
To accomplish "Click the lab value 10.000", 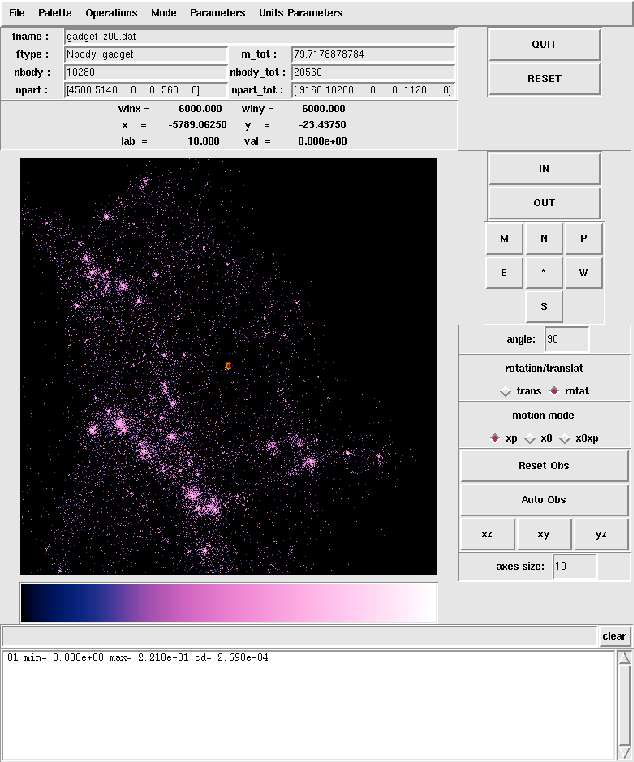I will [204, 141].
